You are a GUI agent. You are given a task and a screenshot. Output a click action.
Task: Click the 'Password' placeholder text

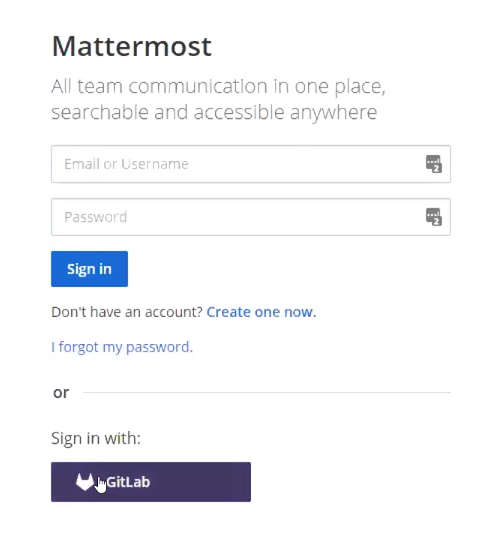coord(96,217)
